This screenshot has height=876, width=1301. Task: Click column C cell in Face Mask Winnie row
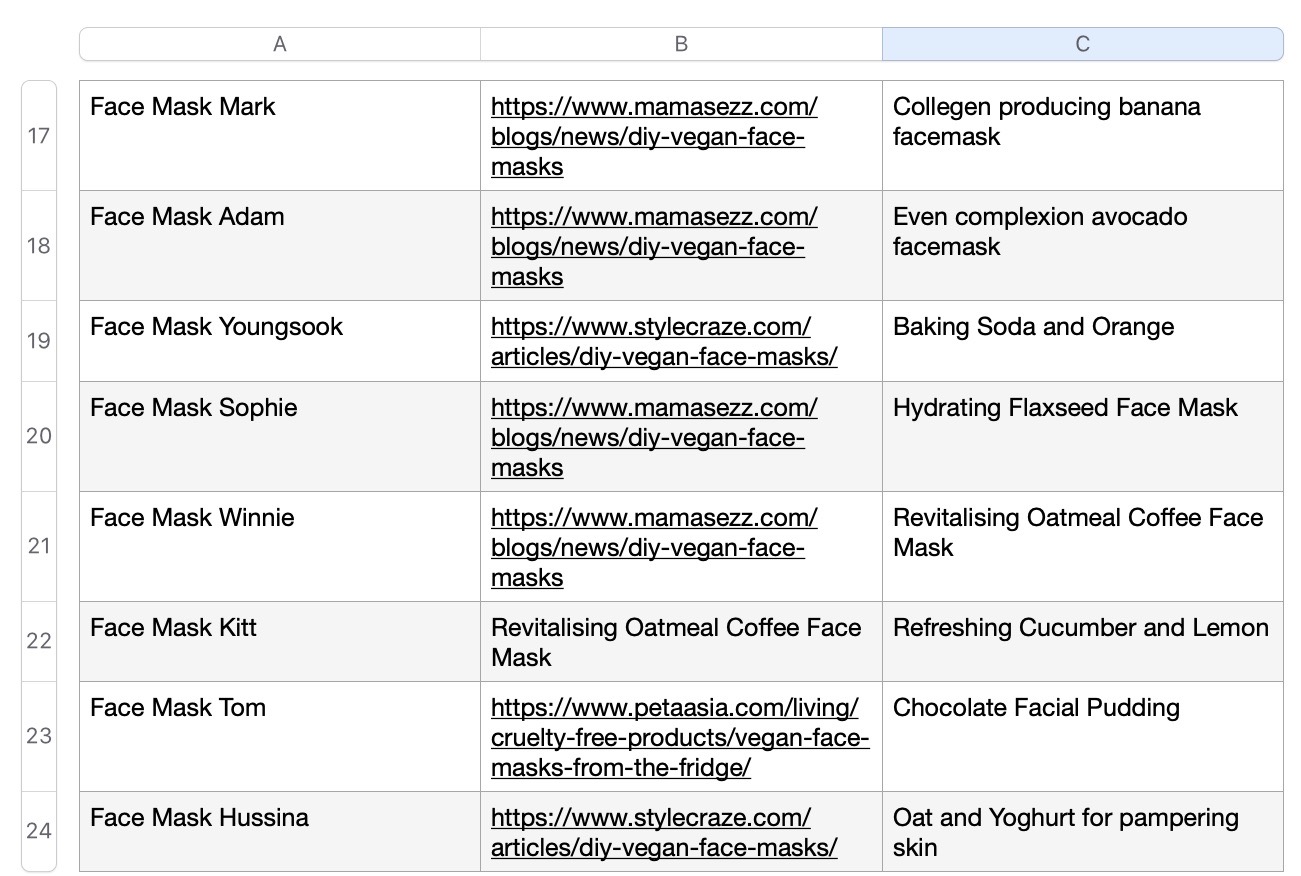tap(1083, 546)
